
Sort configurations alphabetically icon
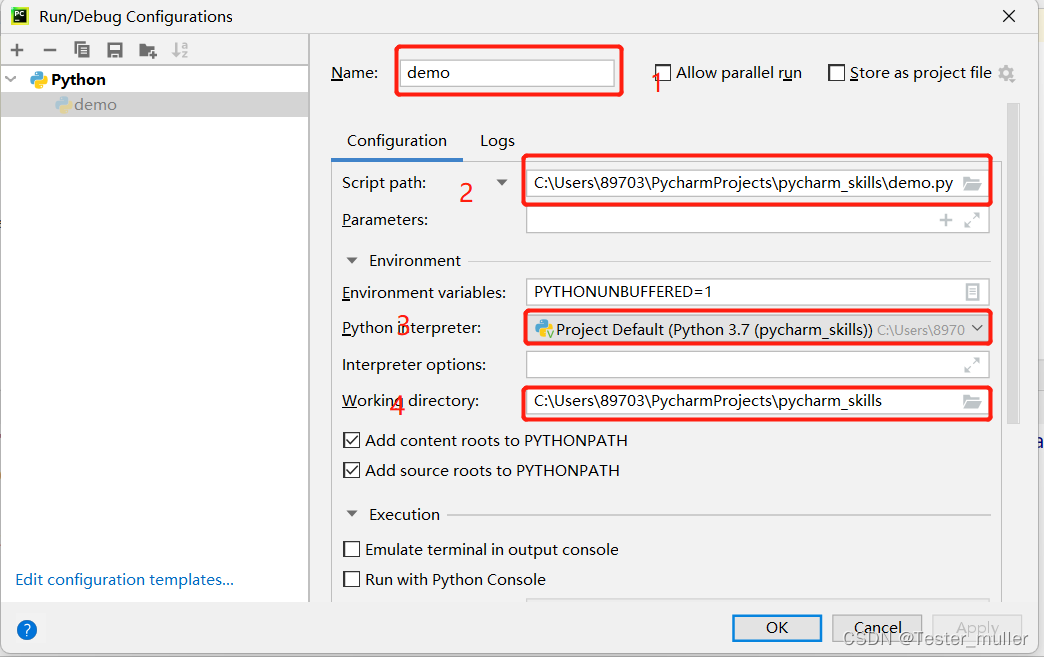pyautogui.click(x=180, y=50)
